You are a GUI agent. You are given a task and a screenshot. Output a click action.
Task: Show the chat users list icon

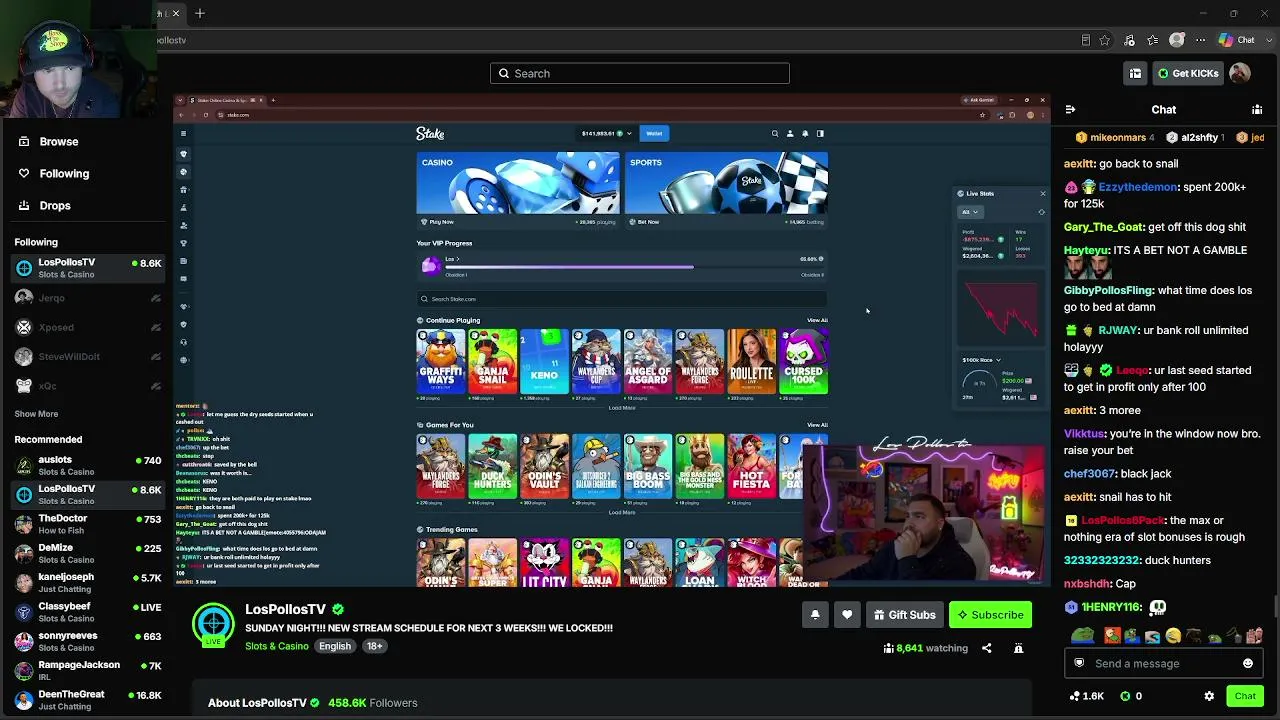click(x=1257, y=110)
